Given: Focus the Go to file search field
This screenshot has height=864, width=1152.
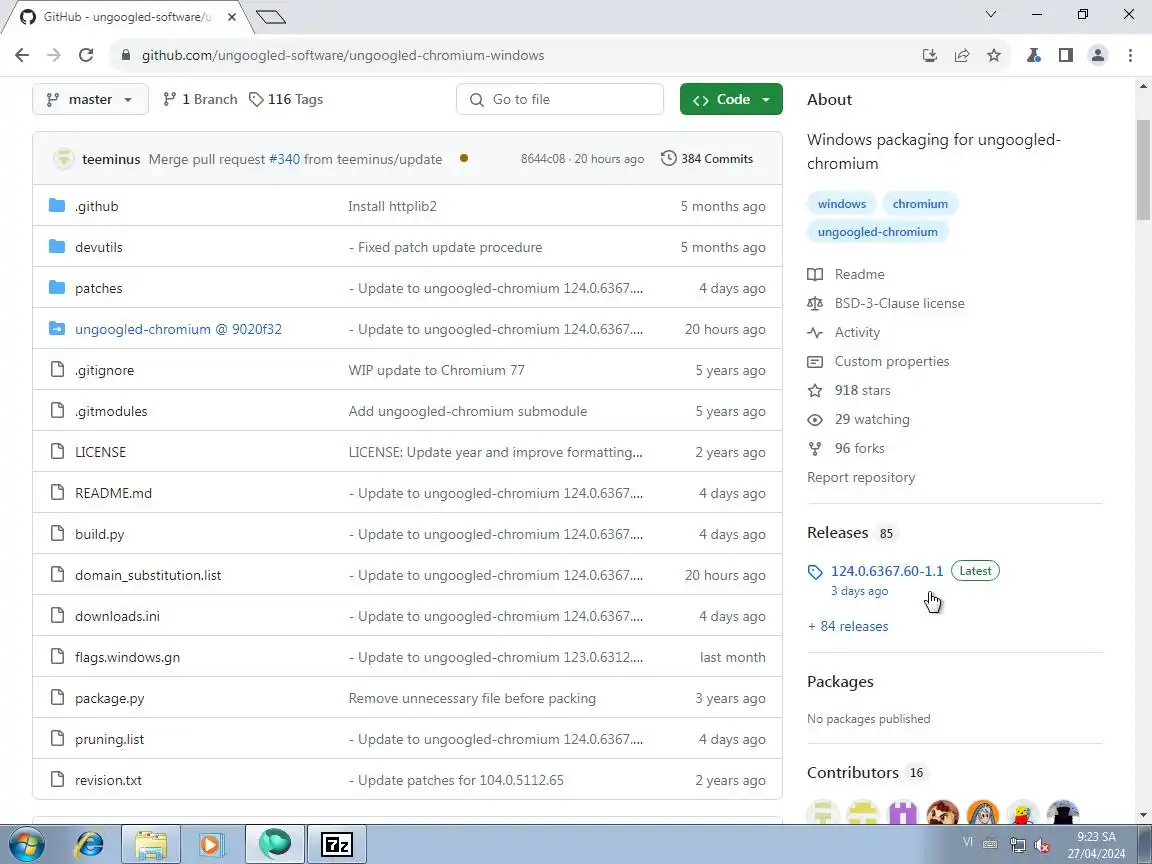Looking at the screenshot, I should (560, 99).
